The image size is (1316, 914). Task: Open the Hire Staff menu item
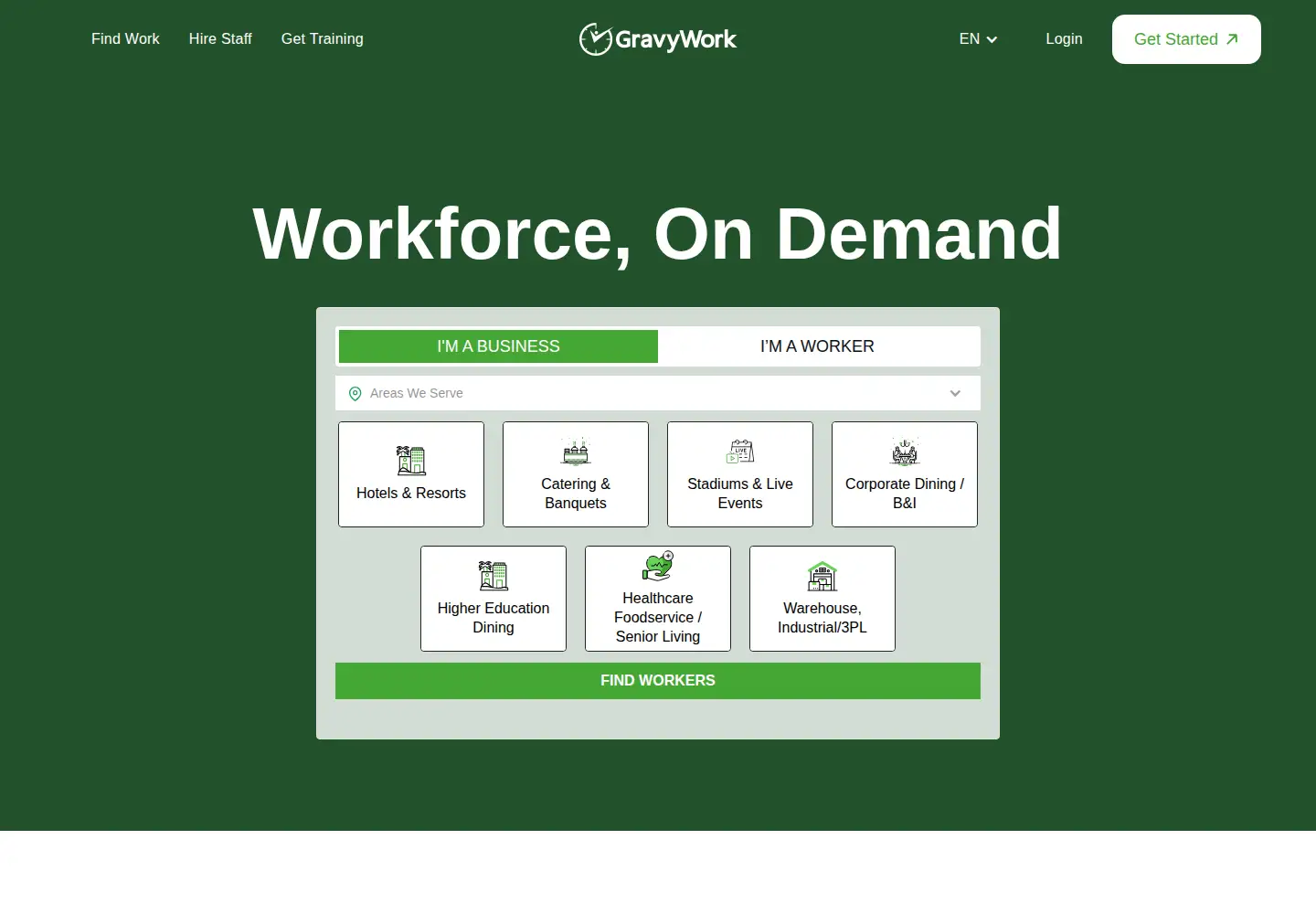(x=220, y=39)
